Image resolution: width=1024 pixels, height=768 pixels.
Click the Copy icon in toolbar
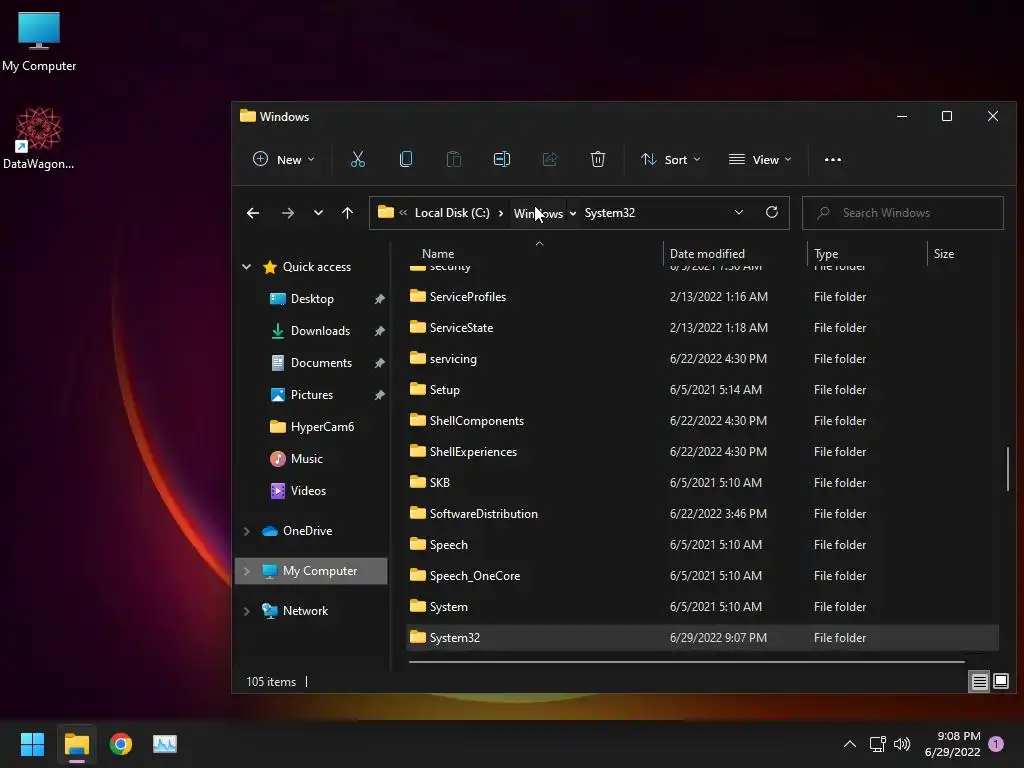(406, 159)
